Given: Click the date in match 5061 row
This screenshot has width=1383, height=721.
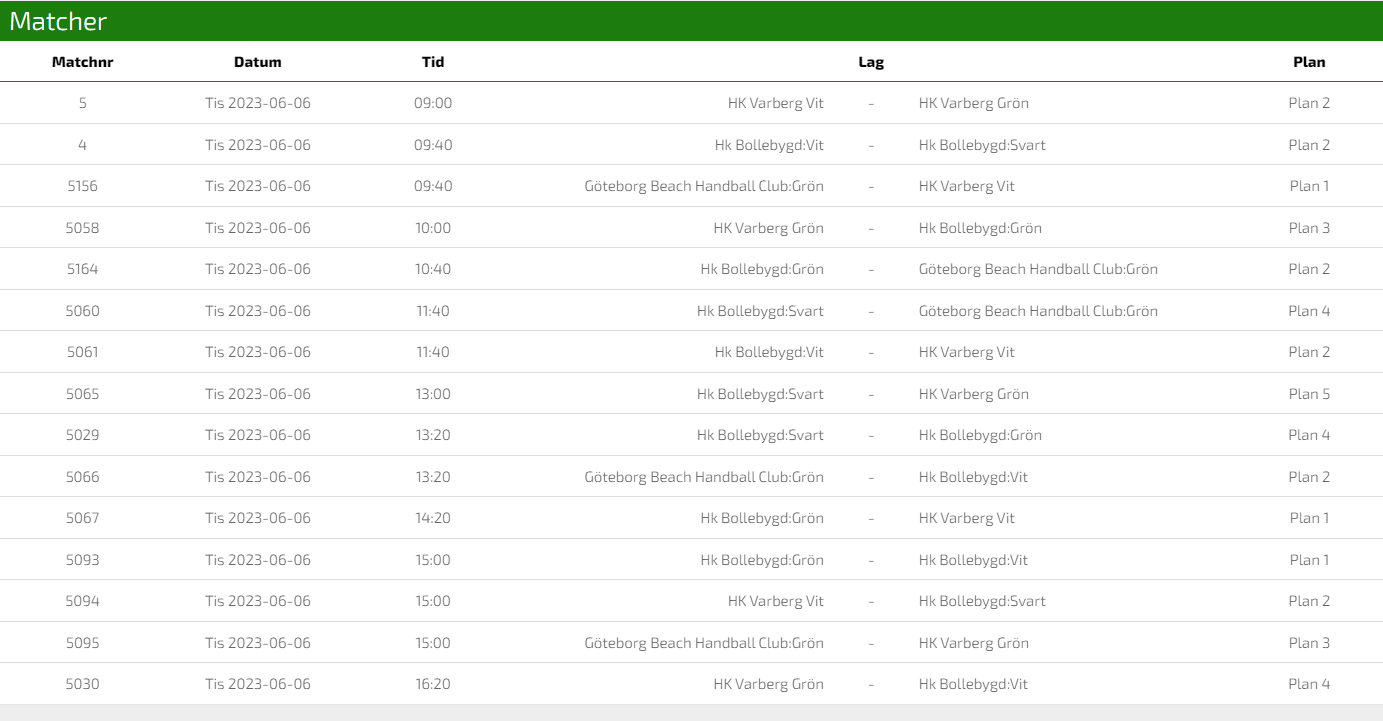Looking at the screenshot, I should point(257,352).
